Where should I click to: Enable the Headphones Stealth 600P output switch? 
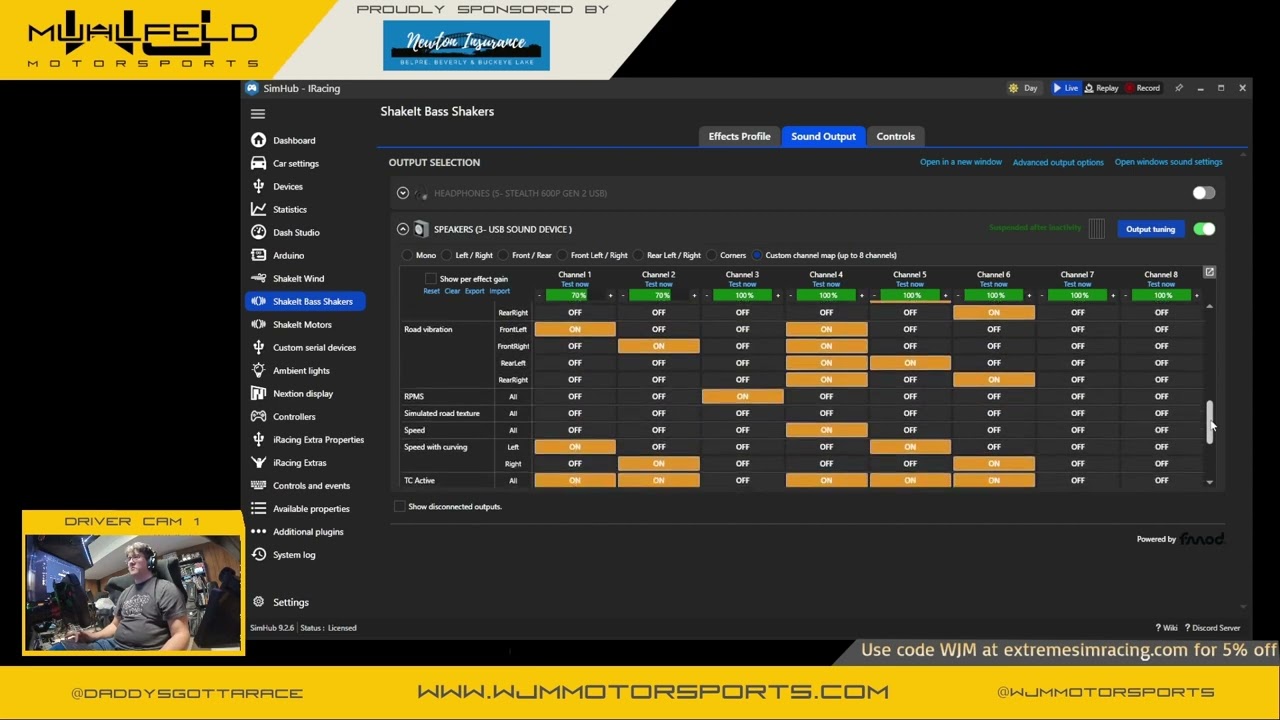tap(1203, 193)
